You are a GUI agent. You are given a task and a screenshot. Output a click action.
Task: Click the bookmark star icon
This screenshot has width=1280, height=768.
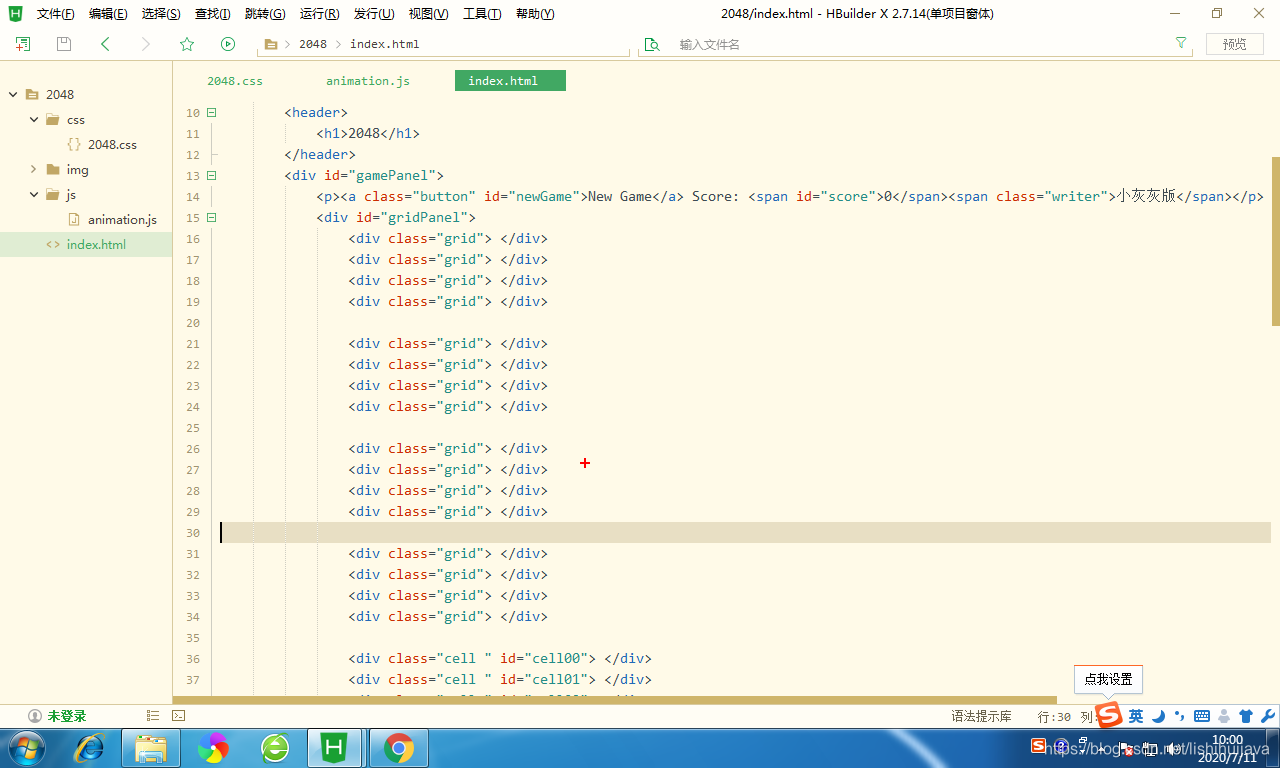[187, 44]
